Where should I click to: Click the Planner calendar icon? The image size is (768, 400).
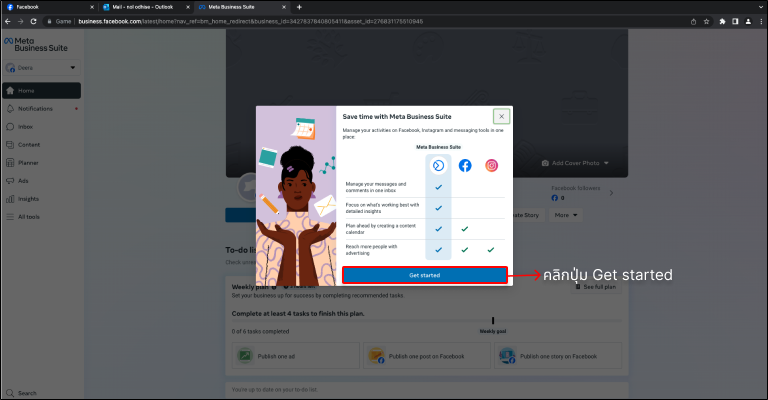tap(10, 163)
